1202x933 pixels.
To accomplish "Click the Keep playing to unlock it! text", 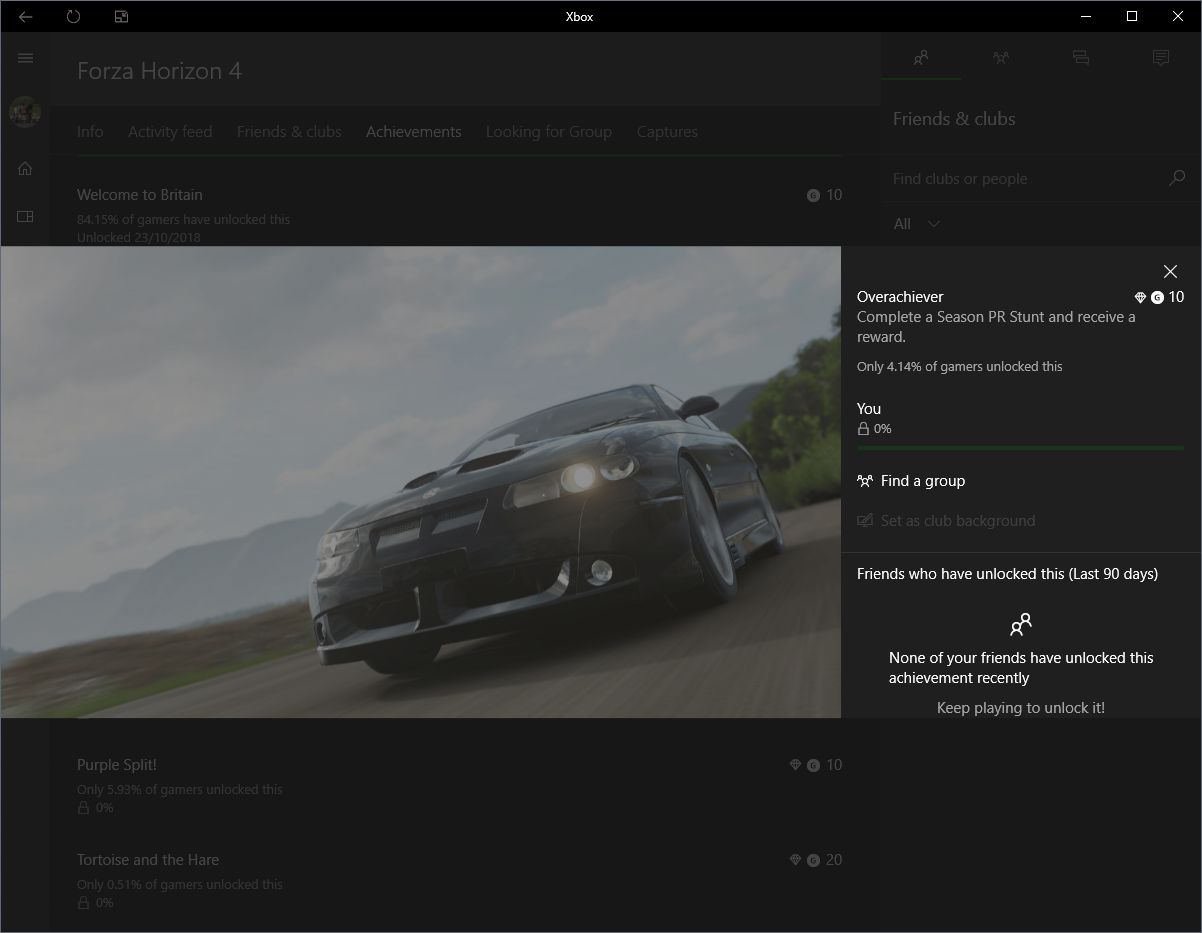I will pyautogui.click(x=1020, y=708).
